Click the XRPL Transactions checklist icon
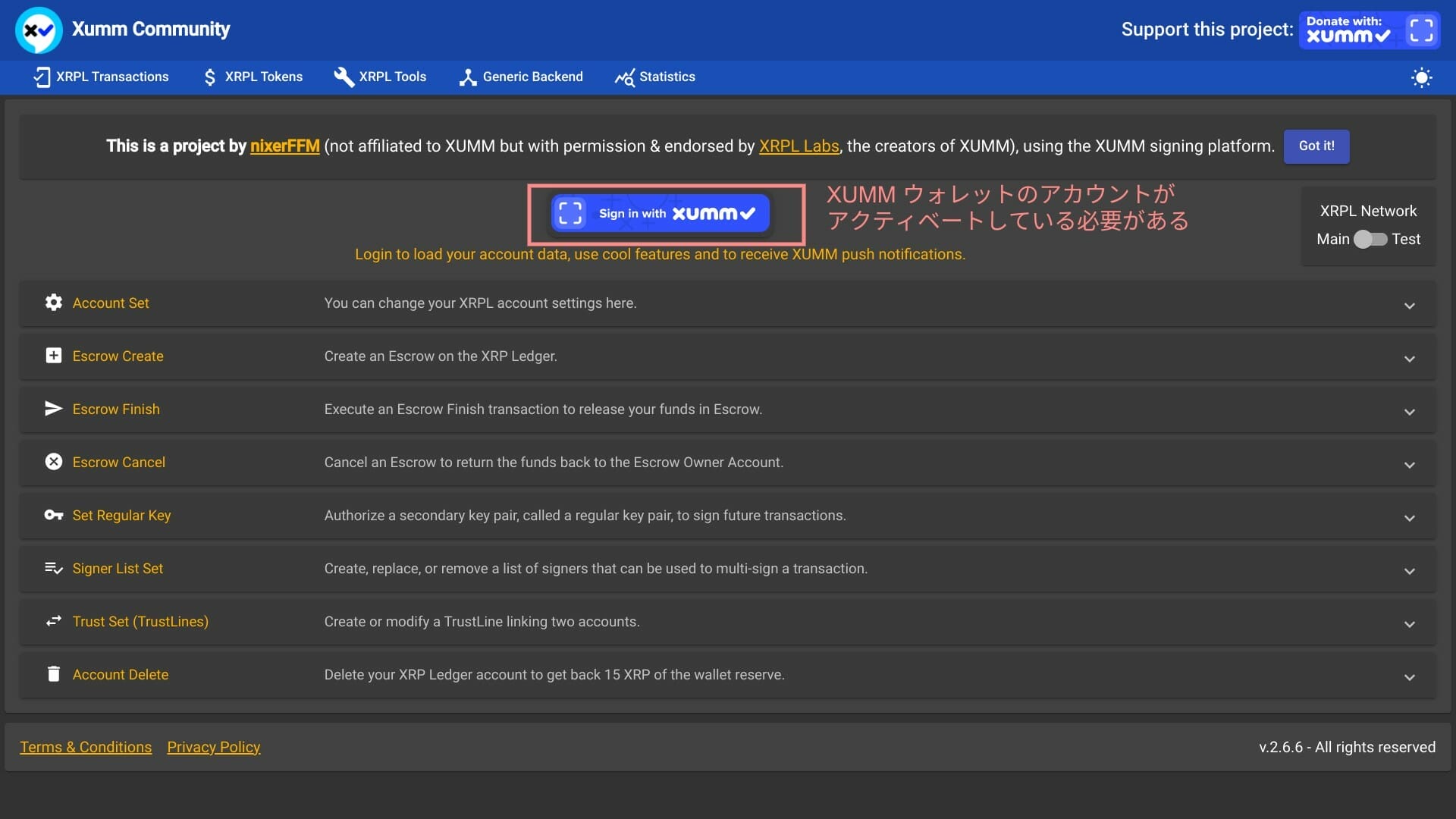 pos(42,77)
